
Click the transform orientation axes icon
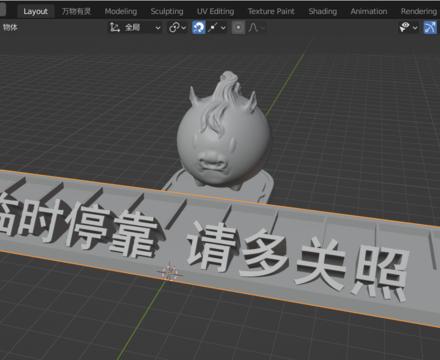(115, 27)
